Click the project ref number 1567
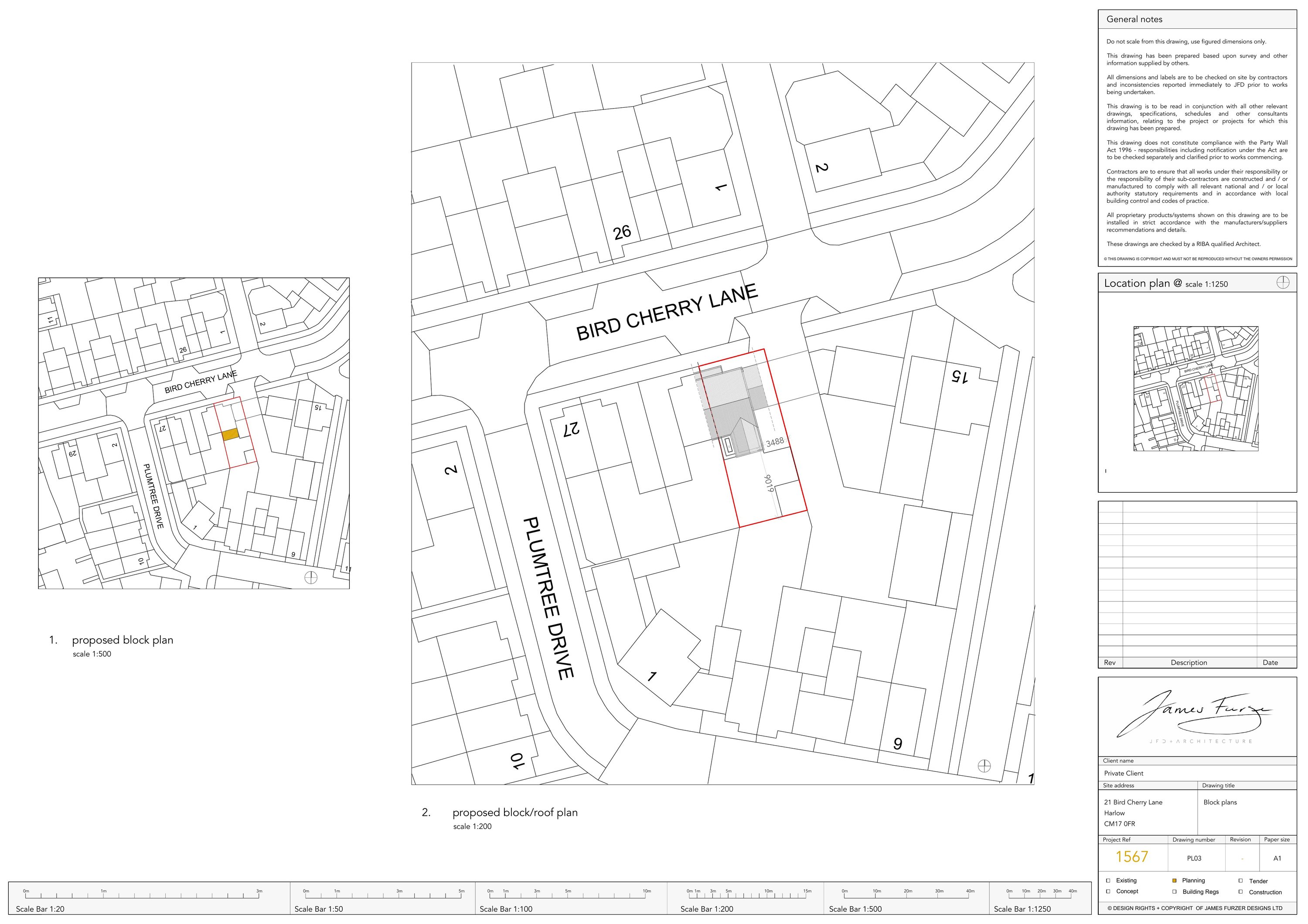Viewport: 1308px width, 924px height. coord(1131,857)
